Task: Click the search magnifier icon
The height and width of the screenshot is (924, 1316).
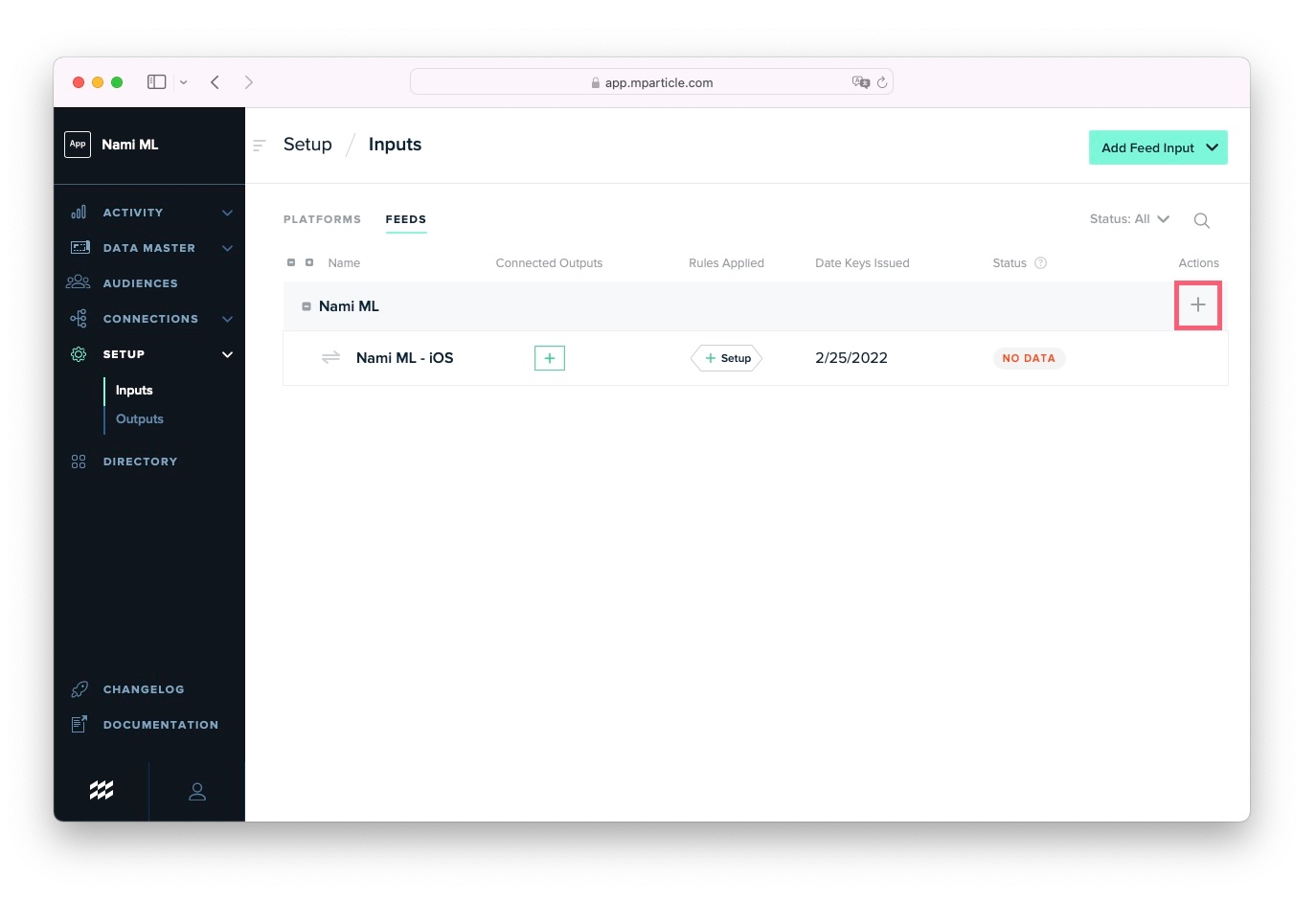Action: click(1202, 221)
